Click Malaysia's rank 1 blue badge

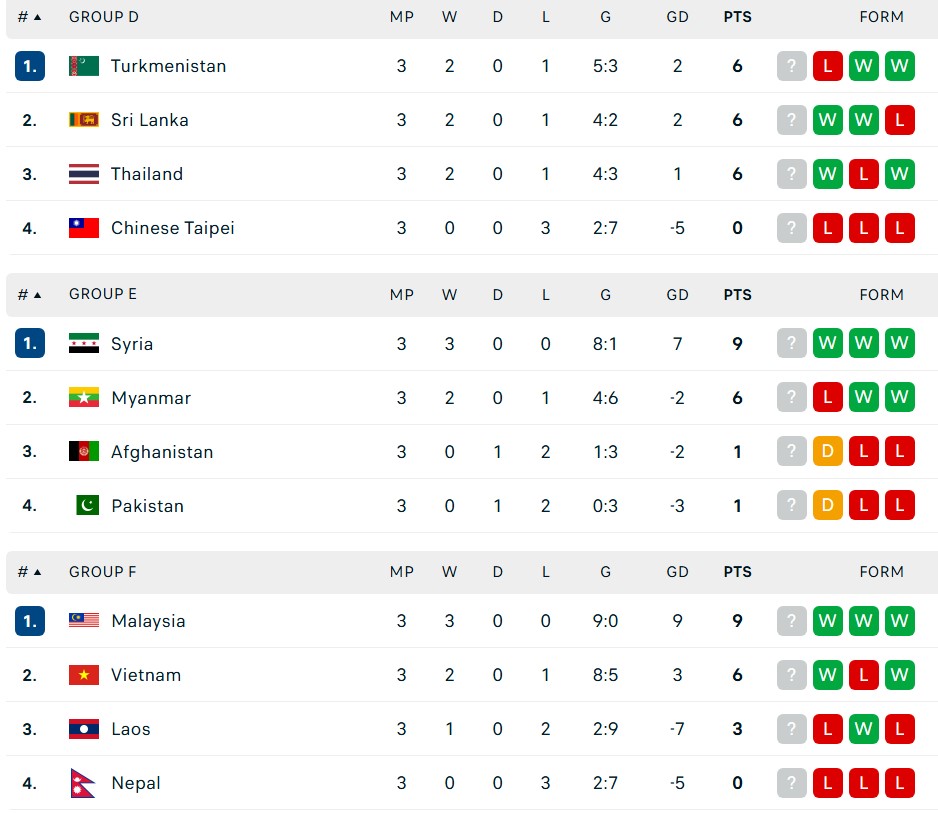click(30, 621)
